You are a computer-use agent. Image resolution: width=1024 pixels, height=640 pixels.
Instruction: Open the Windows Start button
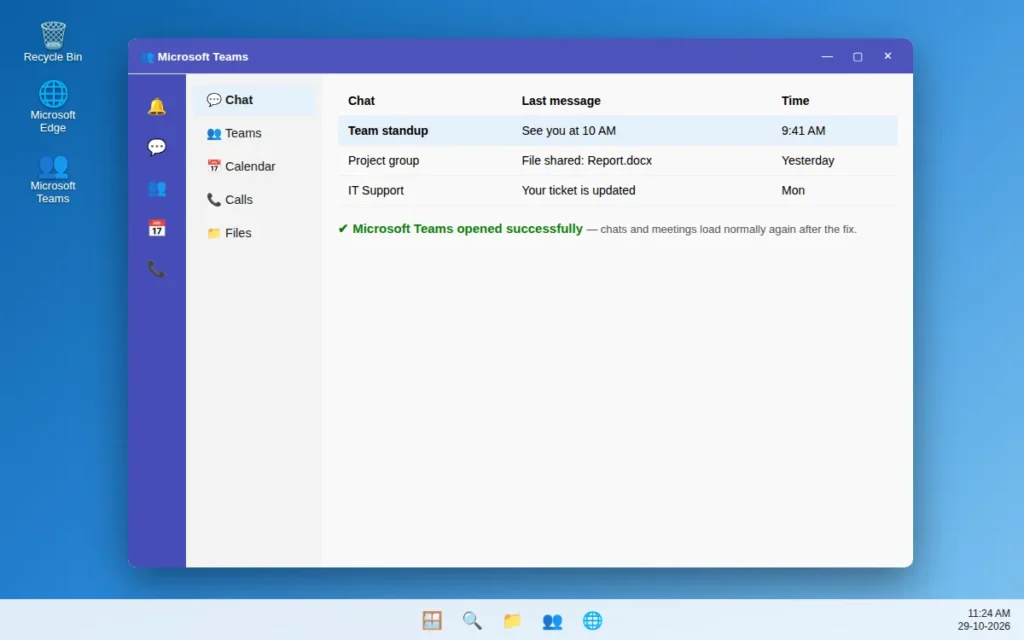coord(432,620)
